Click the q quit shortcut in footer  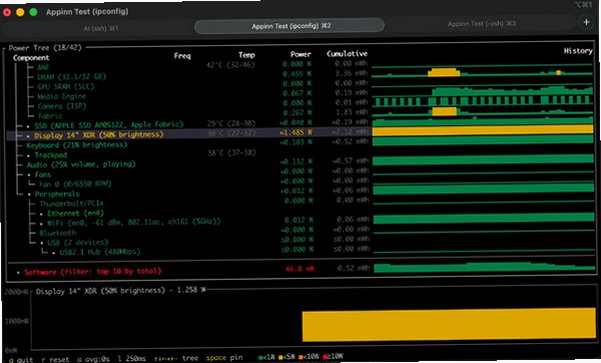click(21, 360)
